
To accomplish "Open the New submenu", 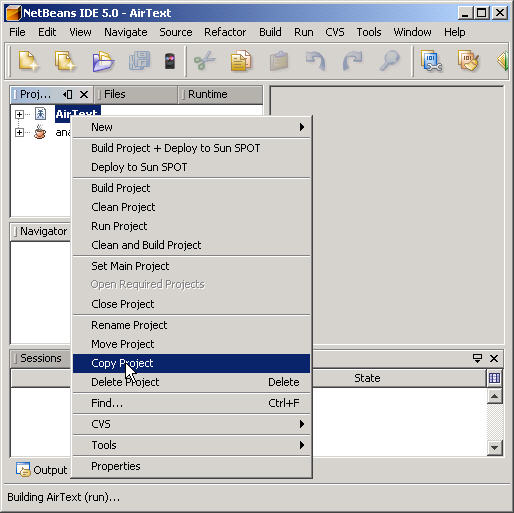I will (x=192, y=127).
